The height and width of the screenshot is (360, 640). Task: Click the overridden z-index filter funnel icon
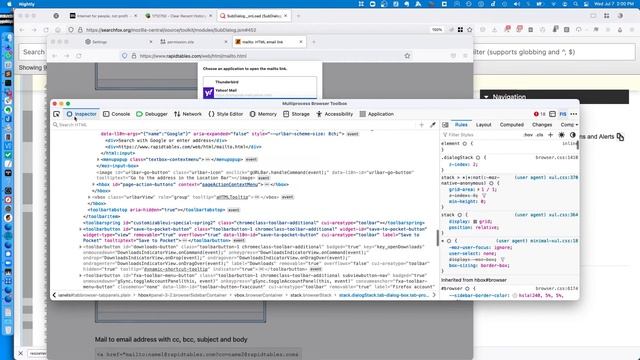click(484, 196)
